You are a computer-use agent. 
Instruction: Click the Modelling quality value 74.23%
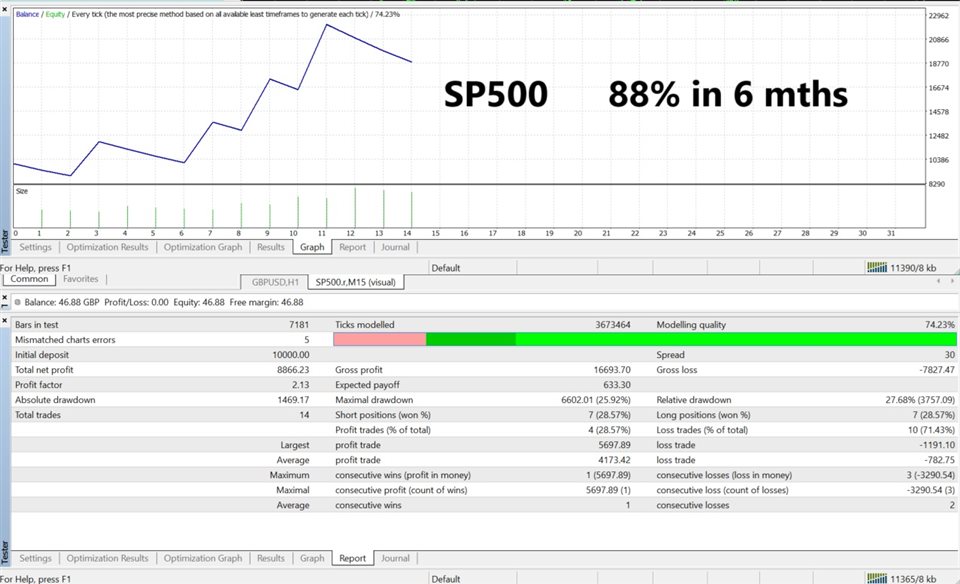[x=940, y=324]
